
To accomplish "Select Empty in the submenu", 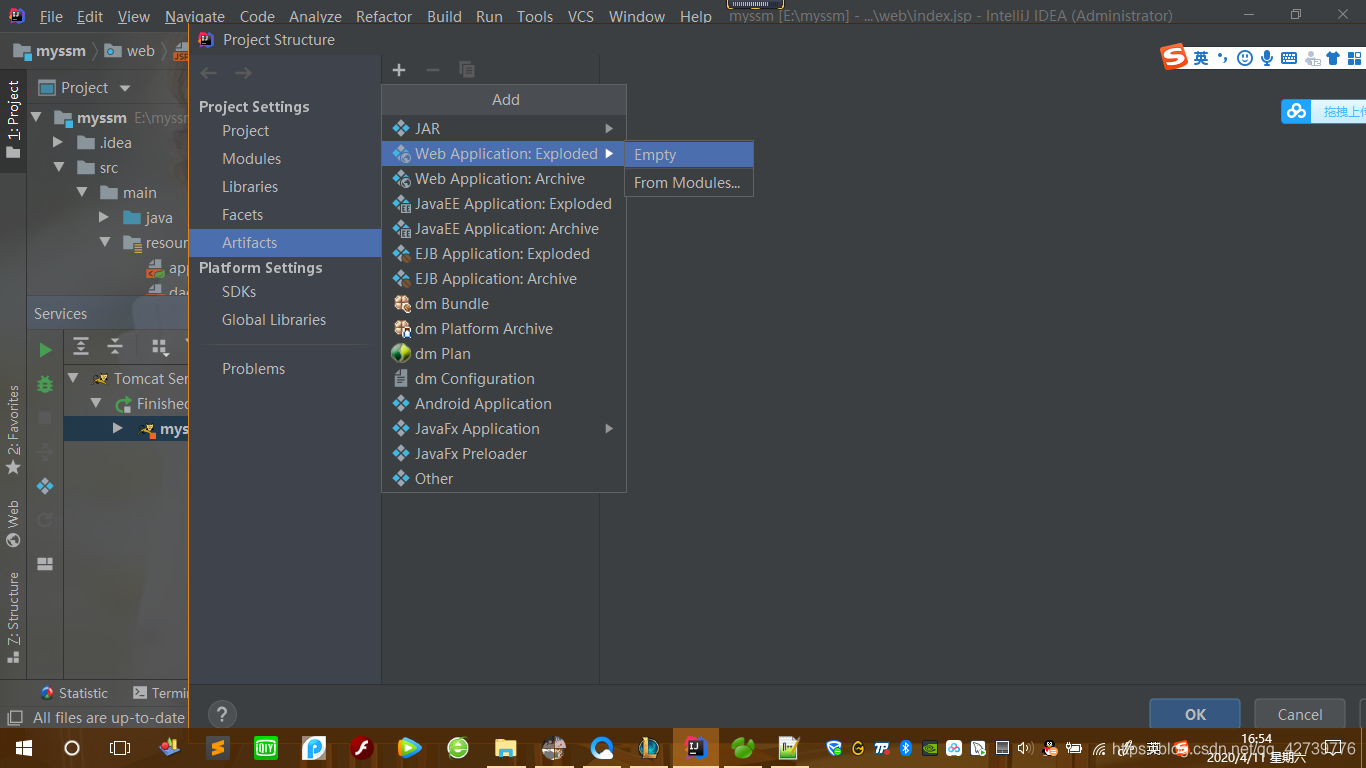I will pyautogui.click(x=689, y=155).
